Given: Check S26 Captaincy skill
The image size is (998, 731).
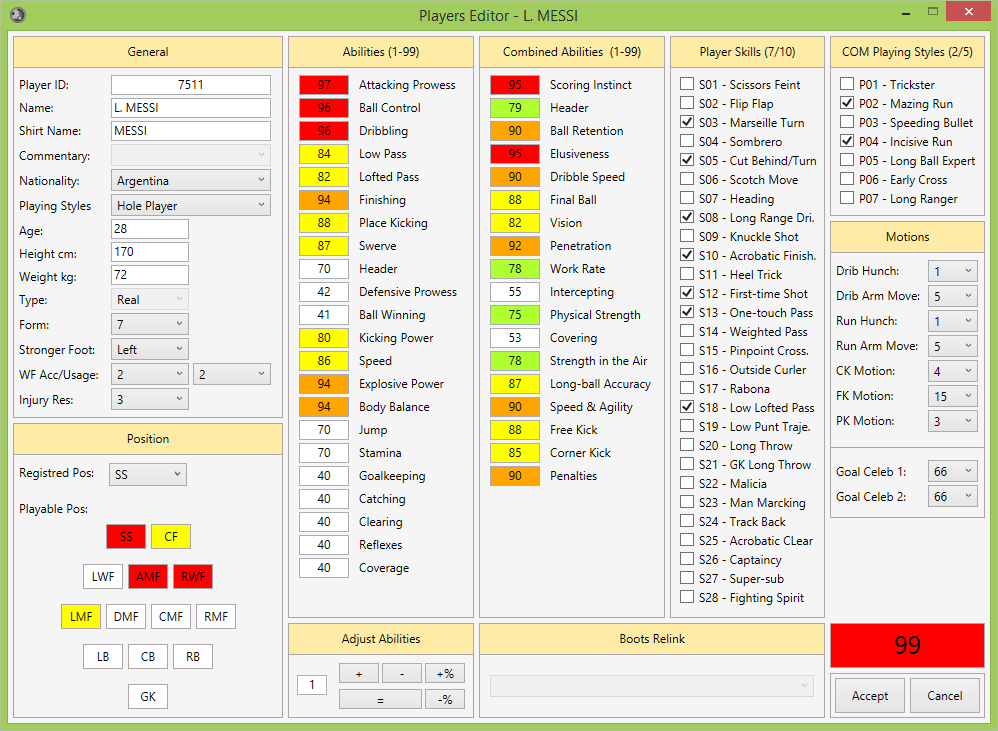Looking at the screenshot, I should (x=687, y=559).
